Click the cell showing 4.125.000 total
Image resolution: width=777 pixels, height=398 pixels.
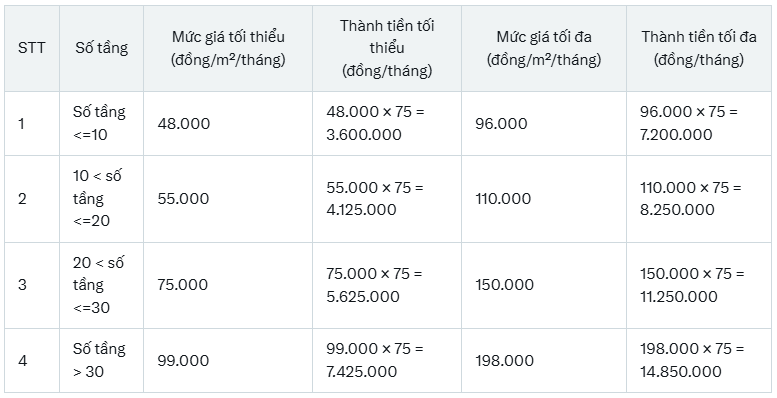[x=387, y=199]
